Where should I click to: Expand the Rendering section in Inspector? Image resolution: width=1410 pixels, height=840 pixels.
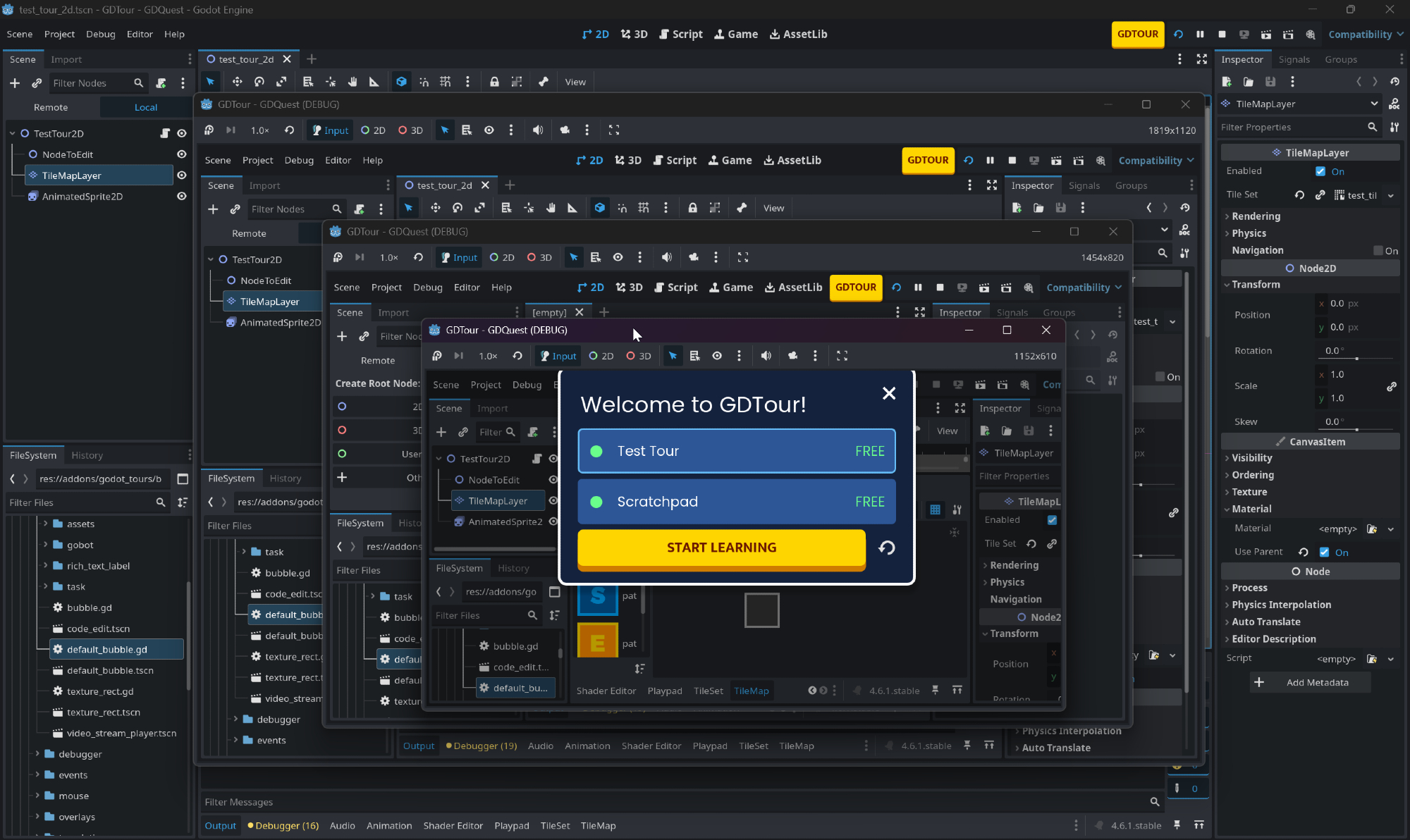pos(1256,216)
